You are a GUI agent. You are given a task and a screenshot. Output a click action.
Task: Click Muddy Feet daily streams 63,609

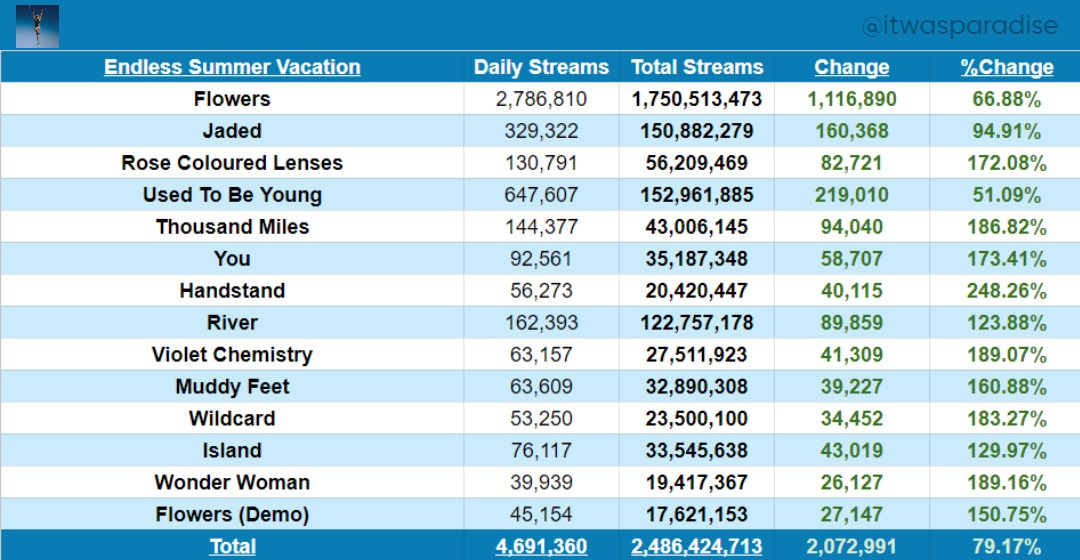(x=541, y=386)
